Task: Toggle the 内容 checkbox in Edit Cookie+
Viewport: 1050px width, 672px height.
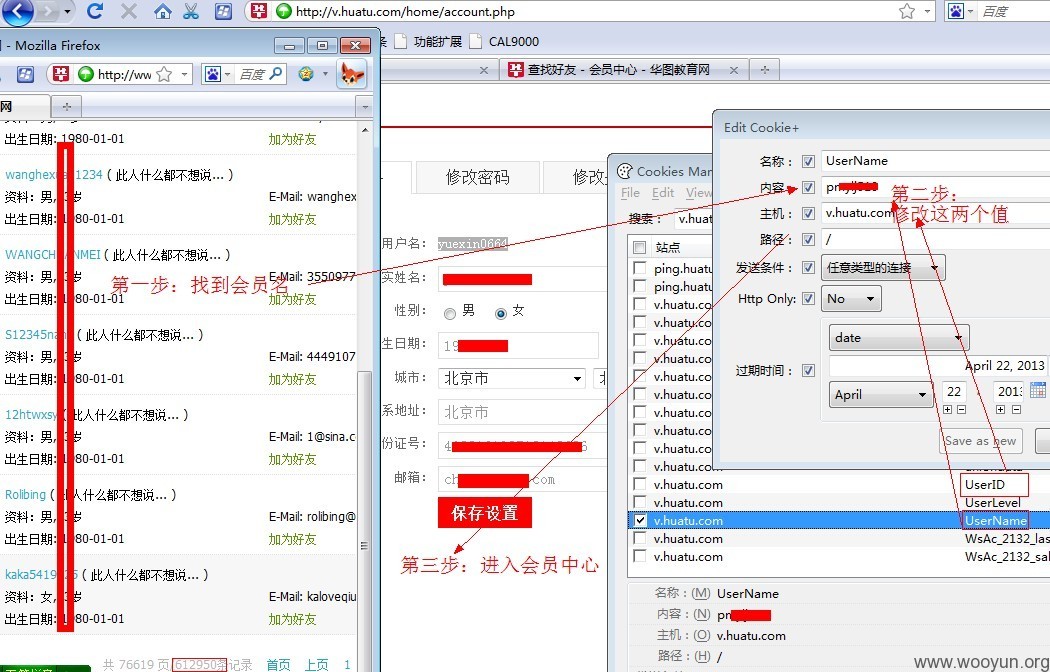Action: tap(808, 187)
